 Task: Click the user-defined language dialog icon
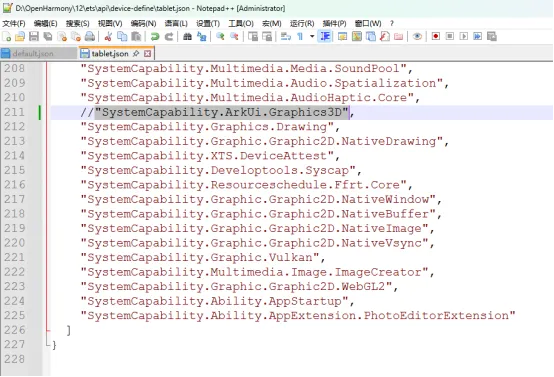click(x=342, y=36)
